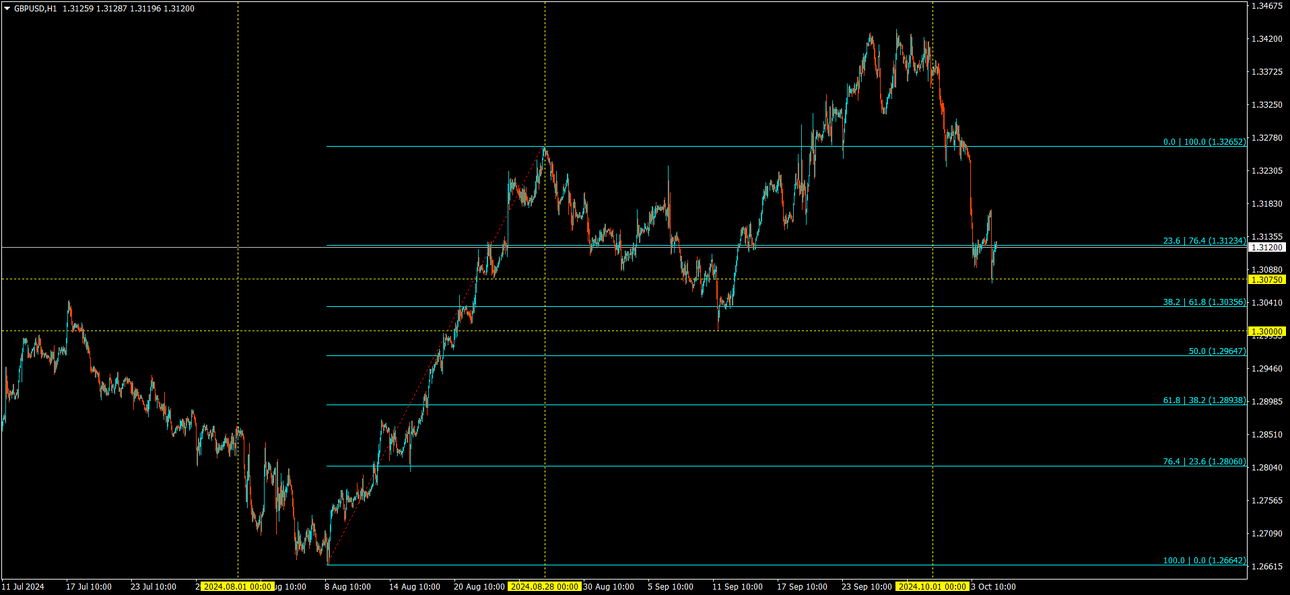Click the 1.33725 price scale value
The image size is (1290, 595).
(1267, 72)
